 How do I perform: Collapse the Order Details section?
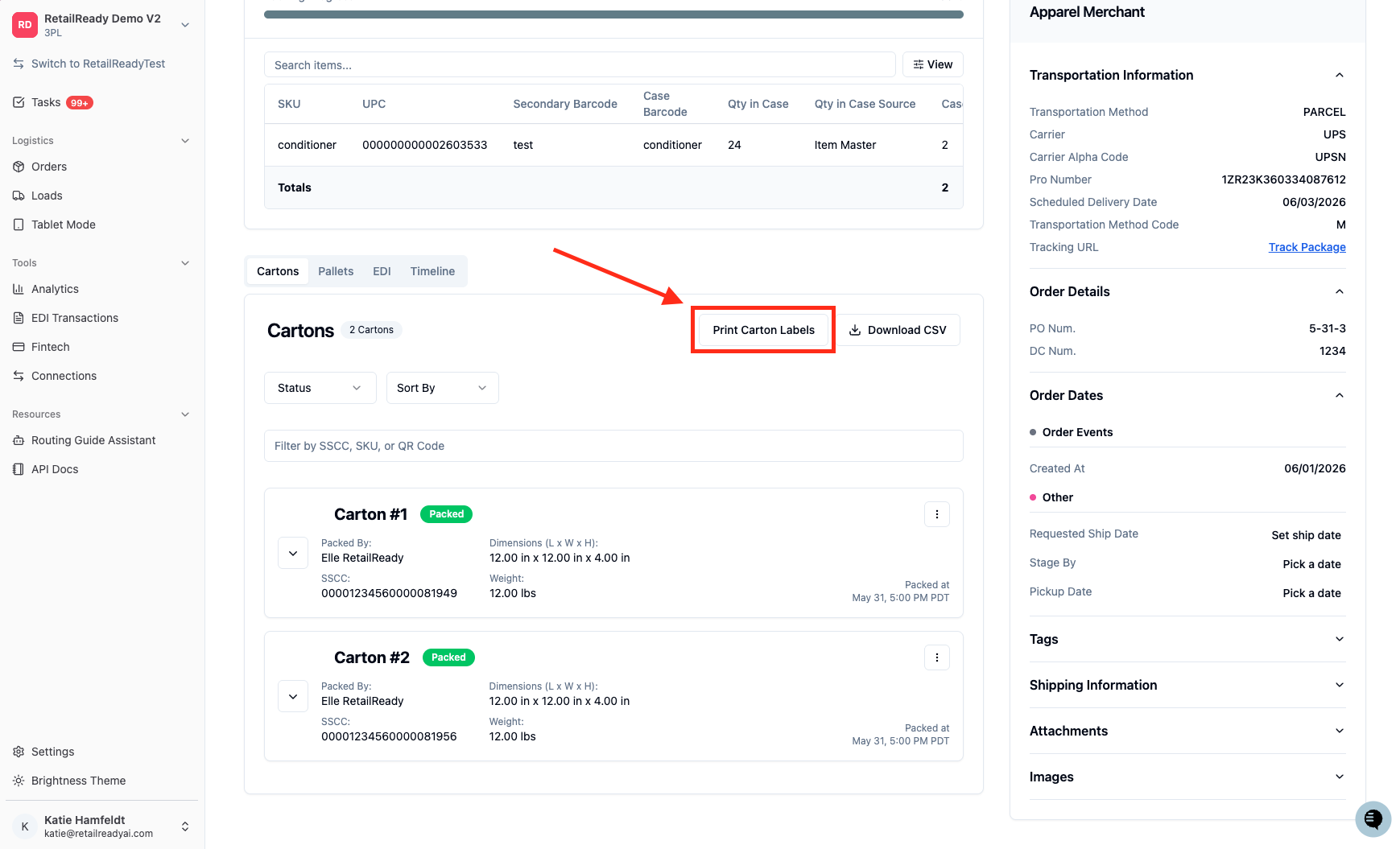point(1340,291)
